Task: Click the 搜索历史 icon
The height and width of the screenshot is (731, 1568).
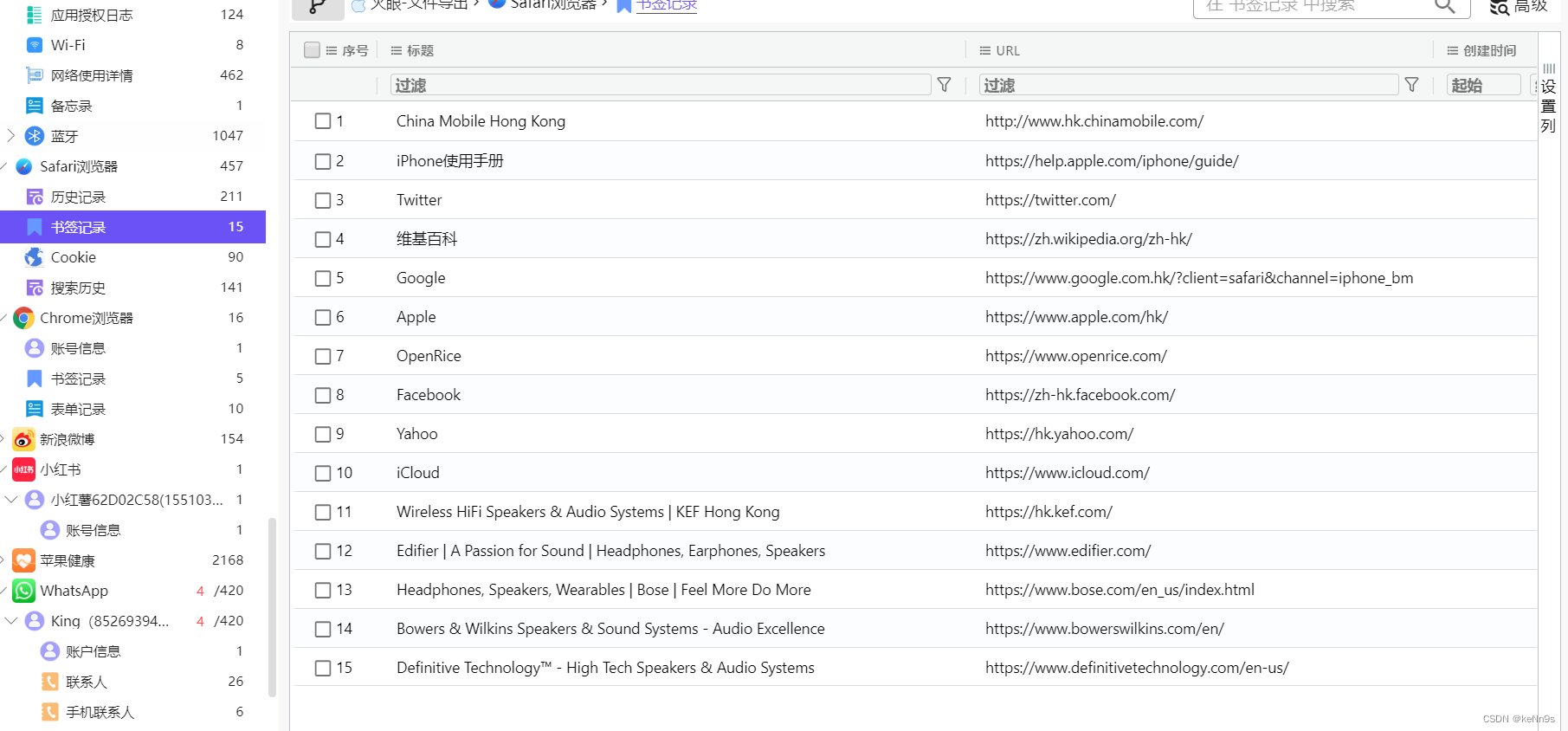Action: point(35,288)
